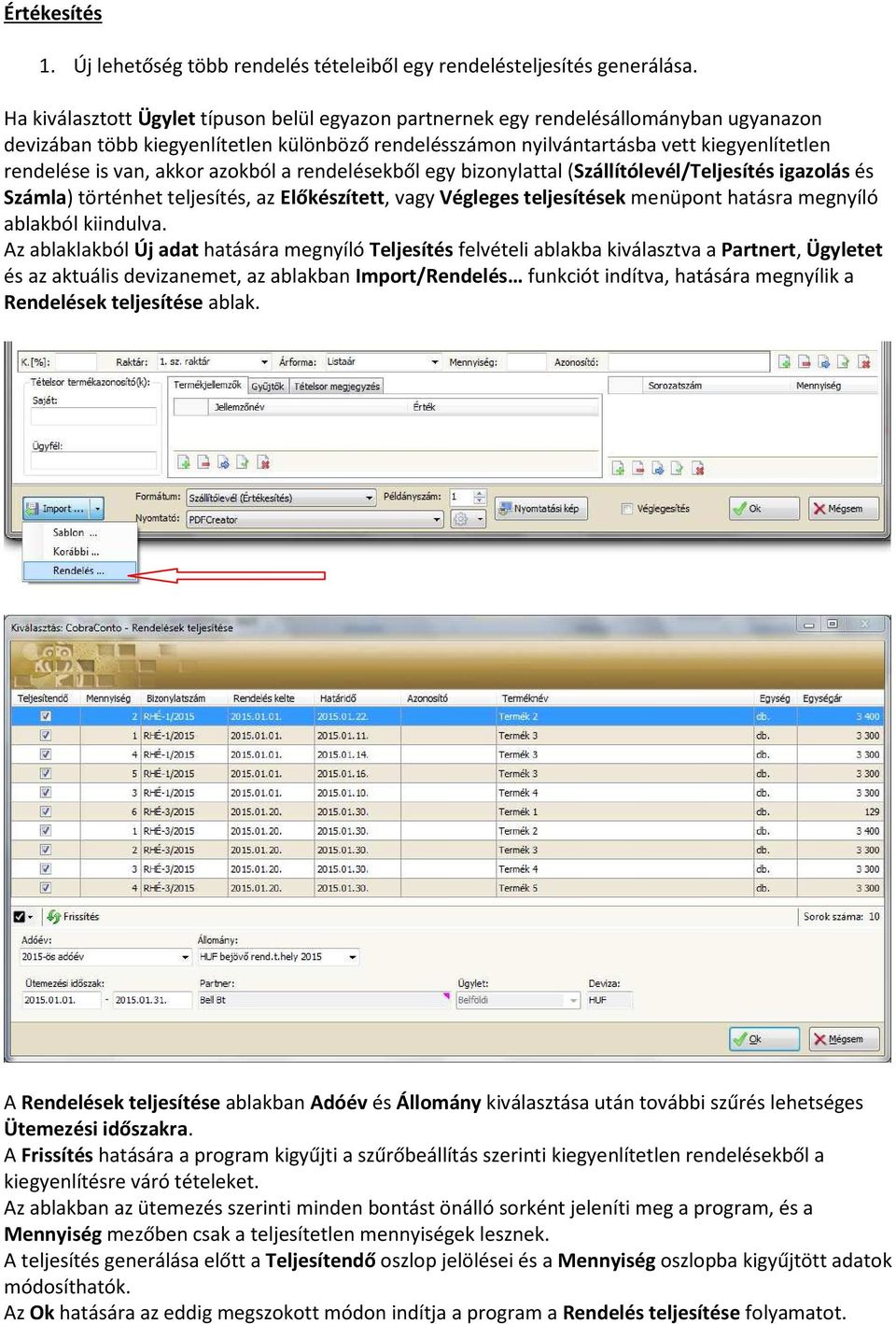Uncheck Teljesítendő for row with deadline 2015.01.16.
Image resolution: width=896 pixels, height=1324 pixels.
(x=46, y=773)
